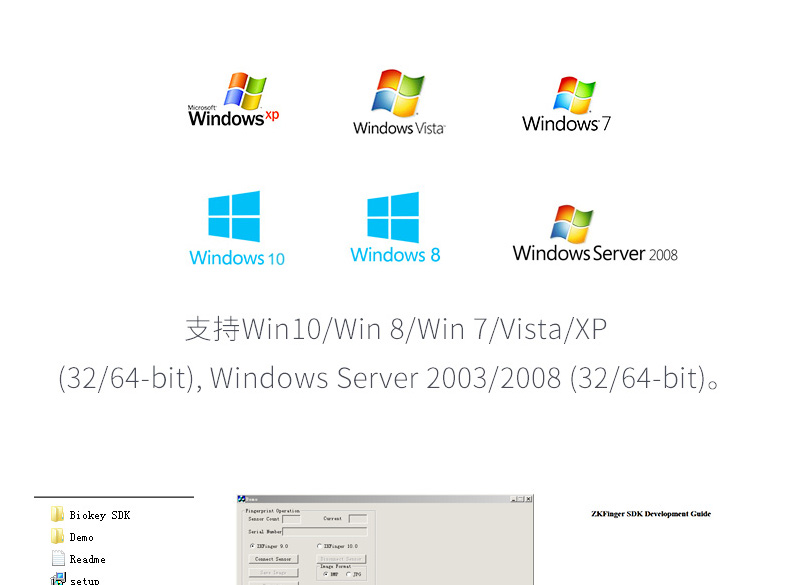The image size is (795, 585).
Task: Click "ZKFinger SDK Development Guide" heading
Action: click(651, 514)
